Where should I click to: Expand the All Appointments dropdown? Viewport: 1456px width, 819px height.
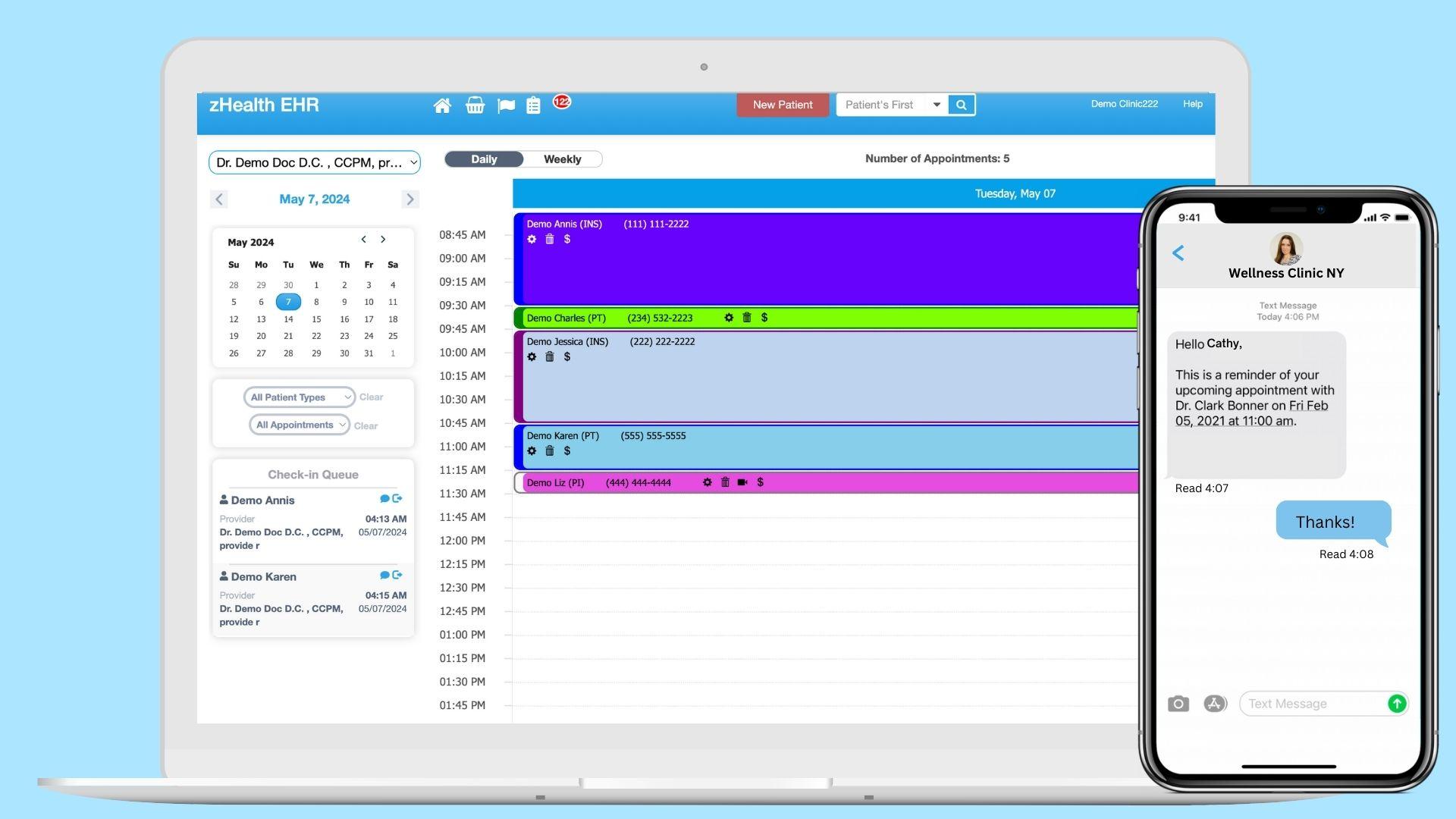coord(298,425)
